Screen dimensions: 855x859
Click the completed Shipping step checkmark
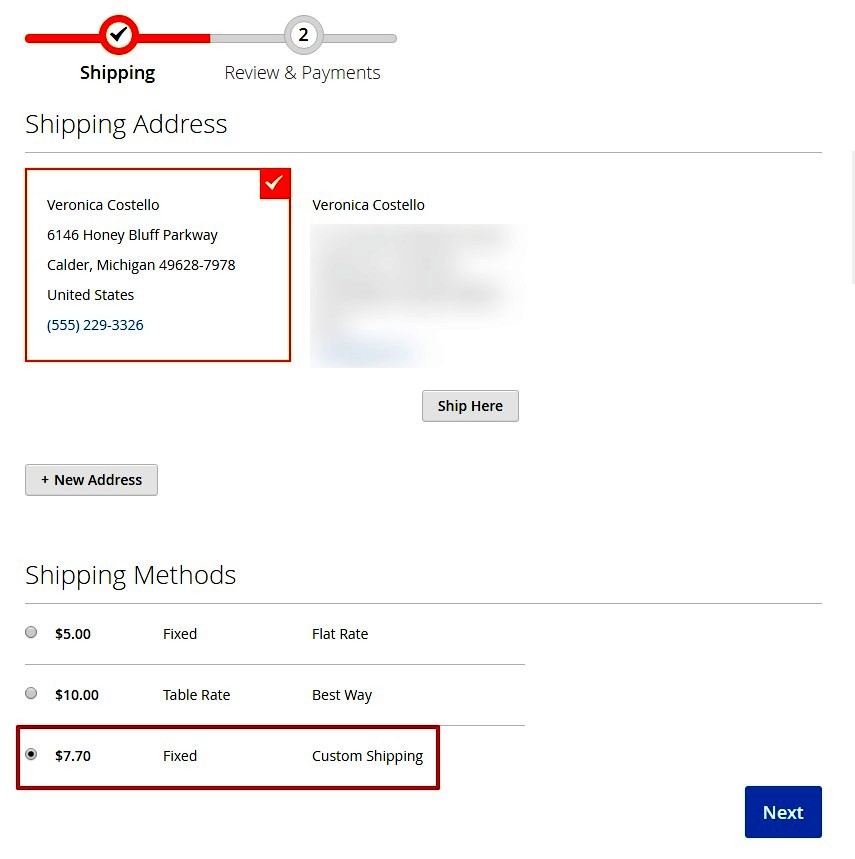pyautogui.click(x=118, y=35)
